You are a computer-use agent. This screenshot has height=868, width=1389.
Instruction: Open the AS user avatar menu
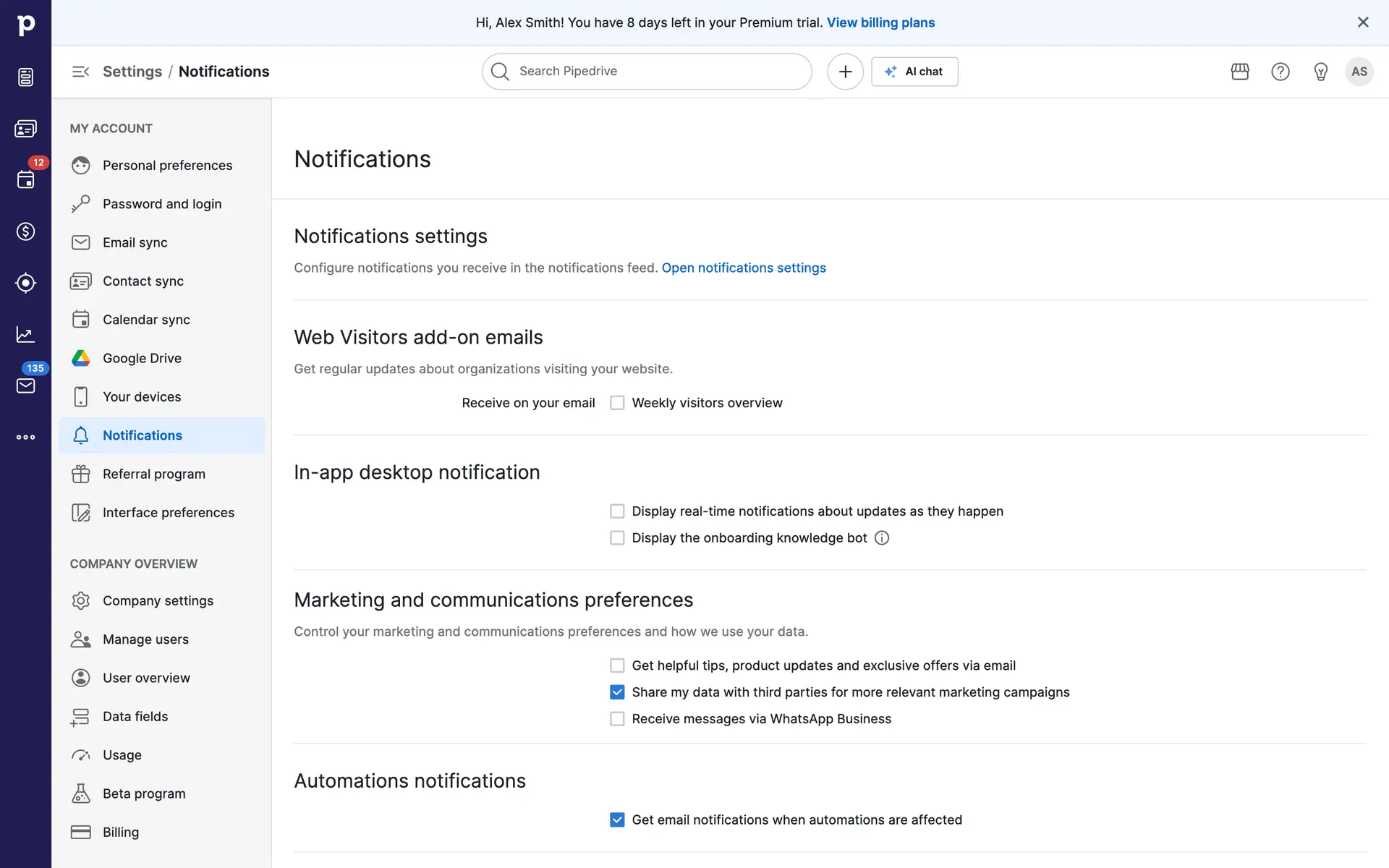click(1359, 72)
